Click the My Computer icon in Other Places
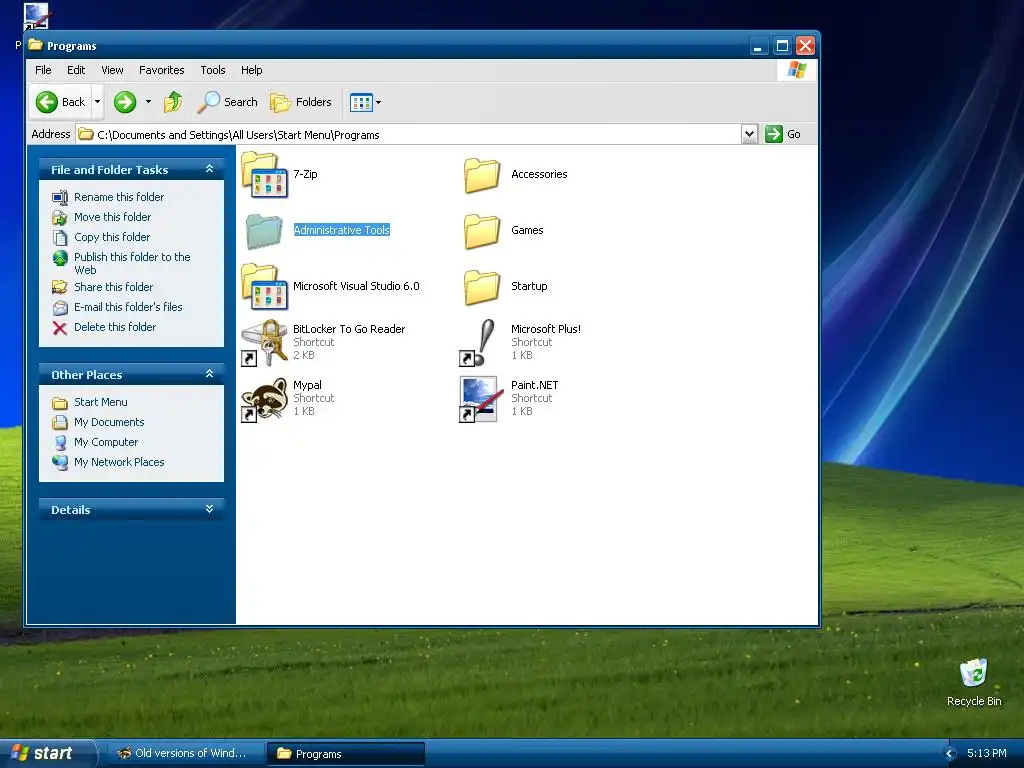 pyautogui.click(x=59, y=443)
